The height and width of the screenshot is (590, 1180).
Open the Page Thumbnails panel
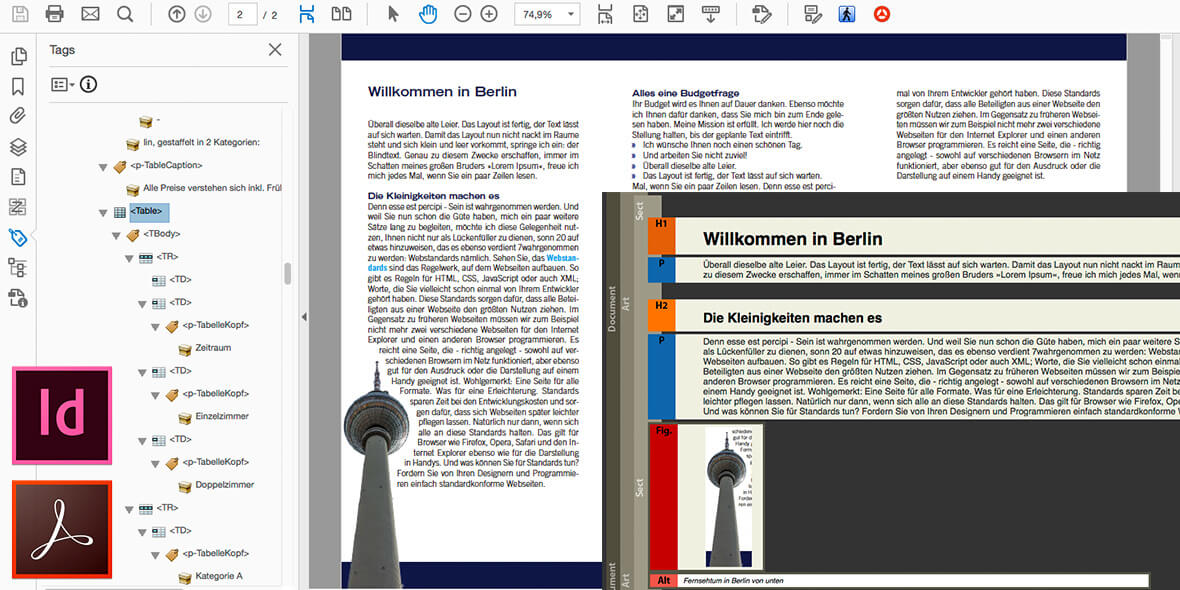(x=20, y=57)
